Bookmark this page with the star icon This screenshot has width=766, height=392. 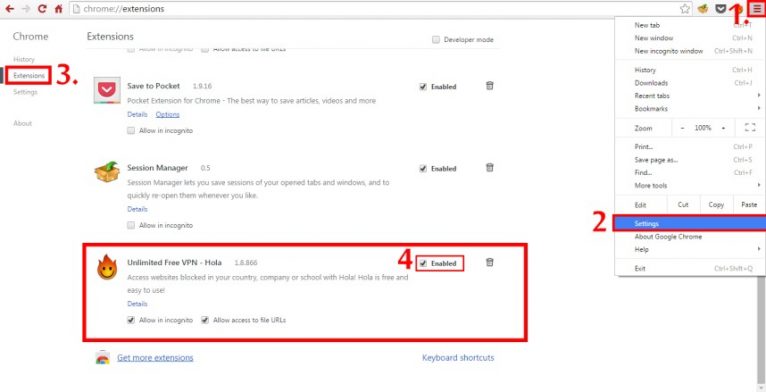point(685,9)
